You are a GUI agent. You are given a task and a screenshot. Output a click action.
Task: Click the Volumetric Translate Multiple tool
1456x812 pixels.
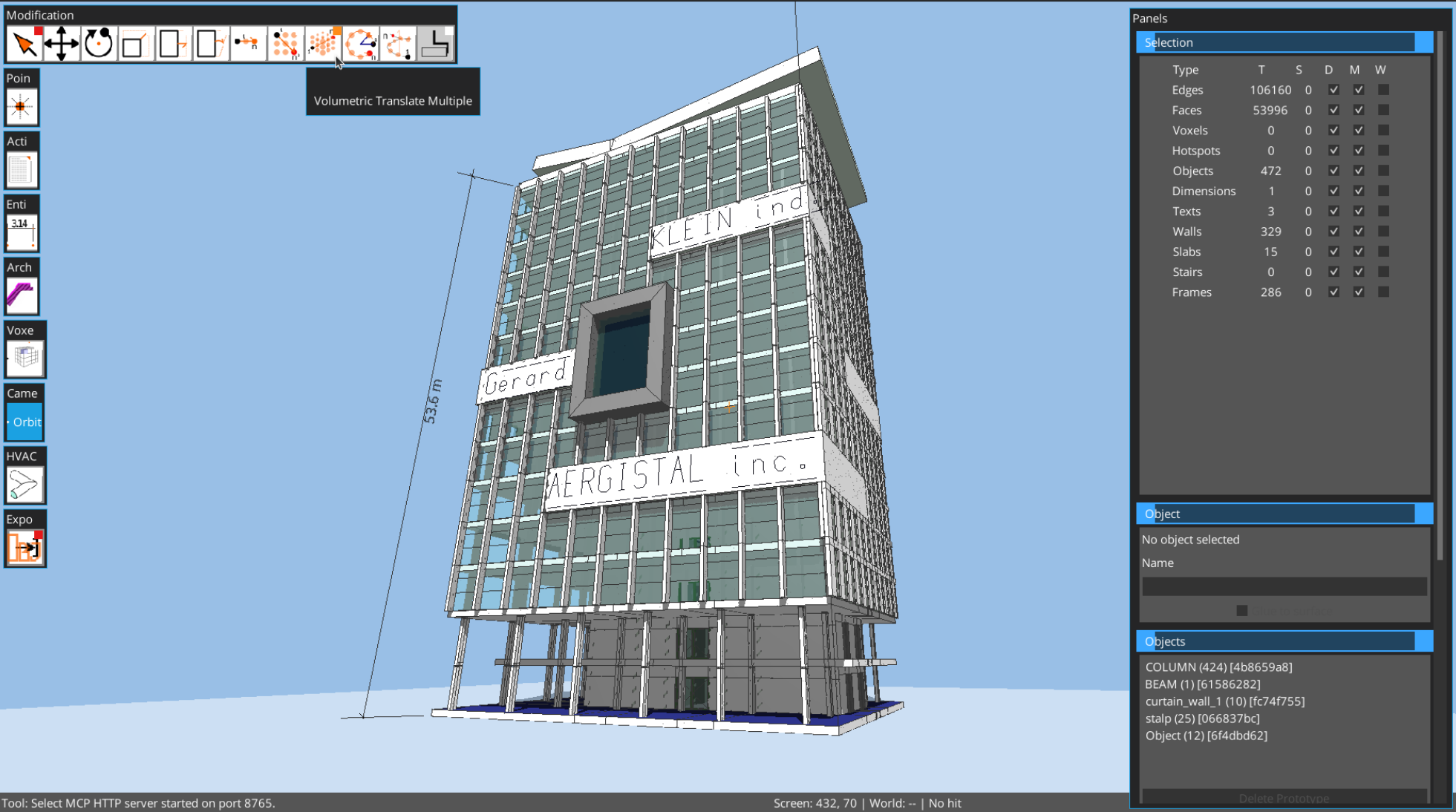(x=323, y=44)
